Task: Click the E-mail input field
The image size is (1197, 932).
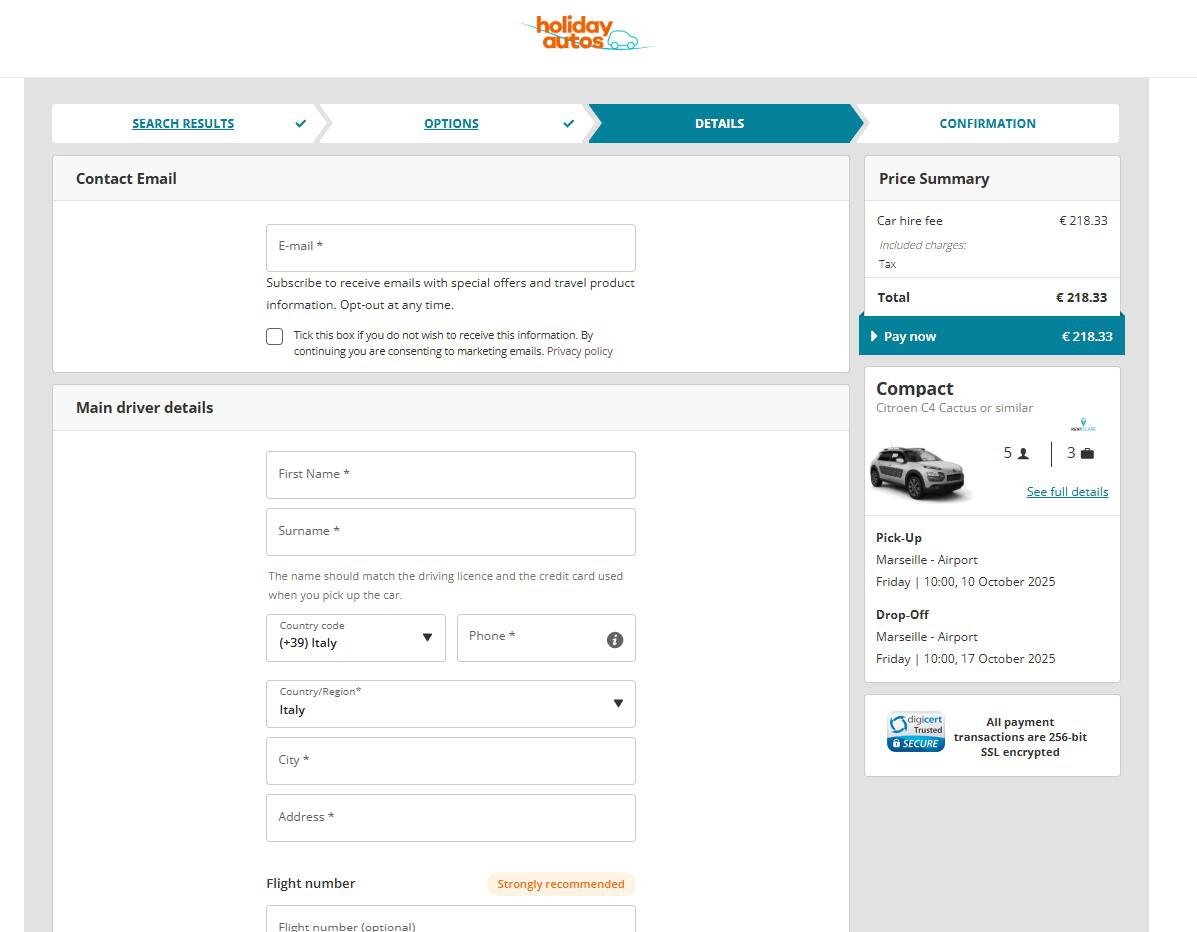Action: click(450, 247)
